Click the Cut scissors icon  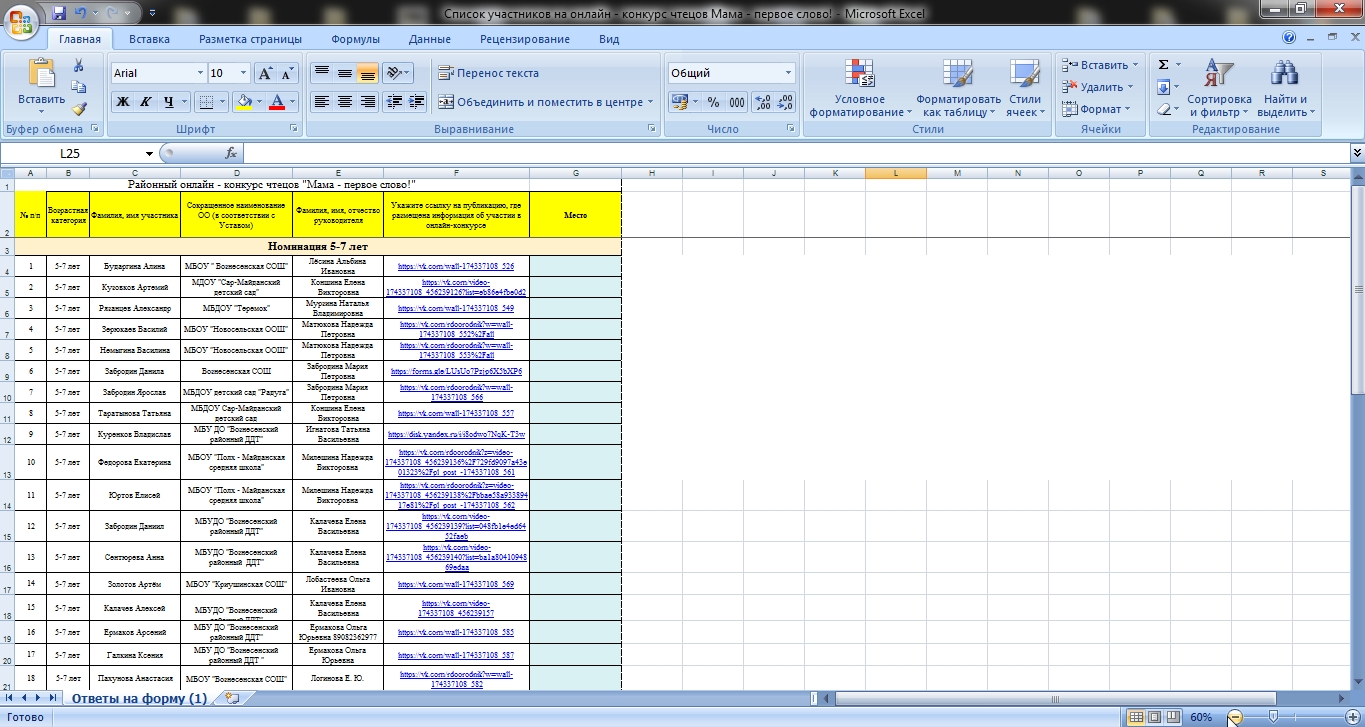click(79, 65)
